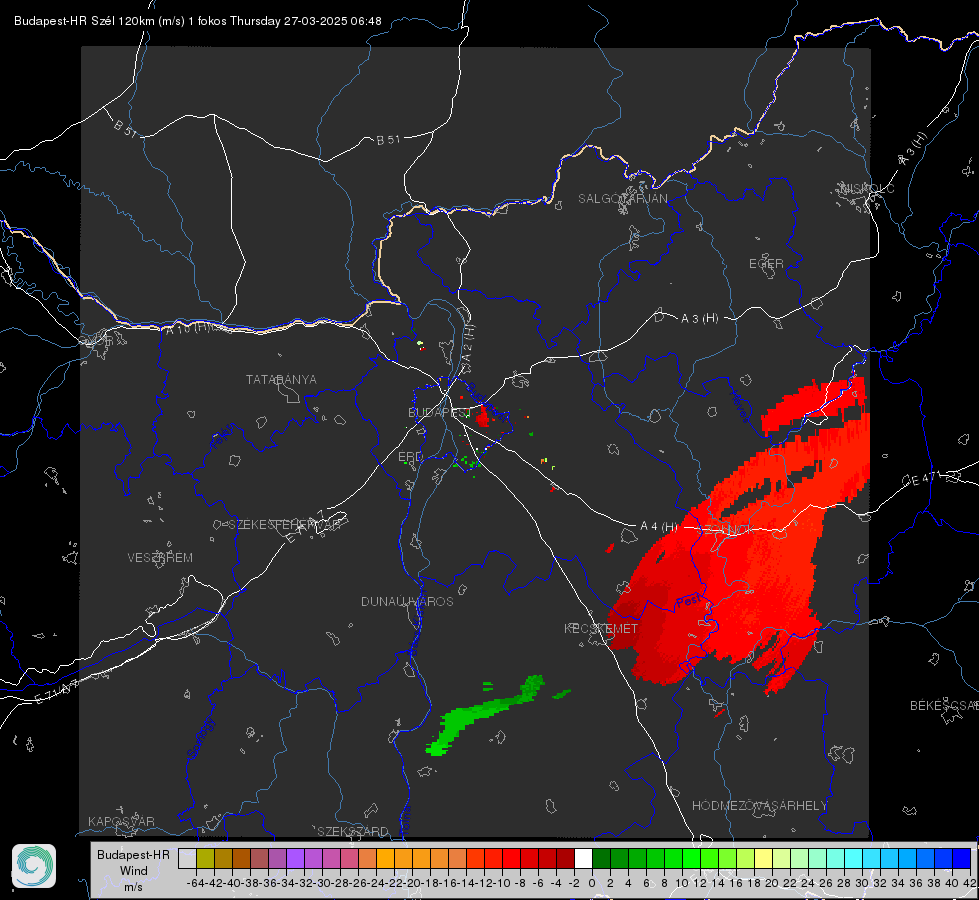Select the mint swatch between 24 and 26
Image resolution: width=979 pixels, height=900 pixels.
click(x=817, y=859)
